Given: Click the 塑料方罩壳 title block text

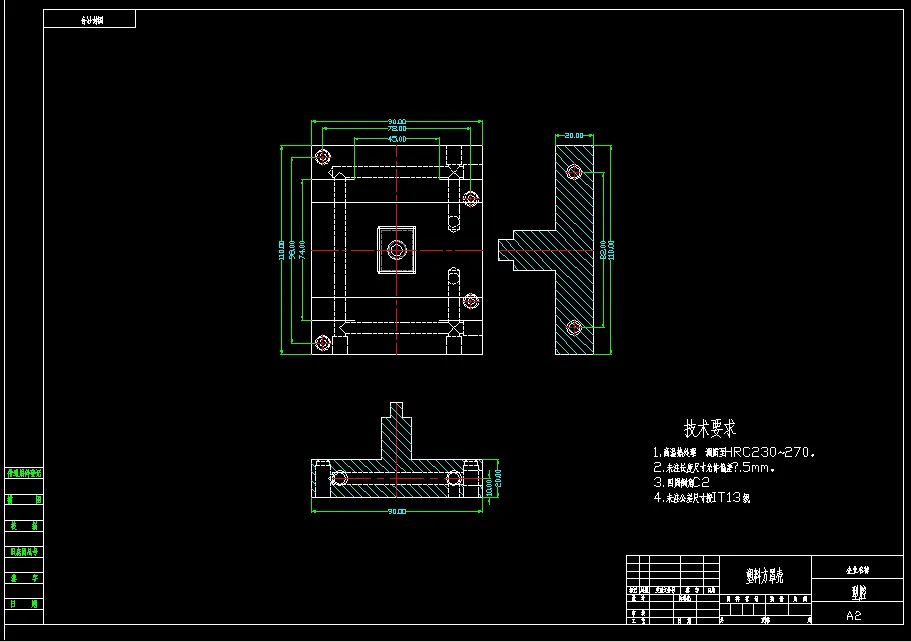Looking at the screenshot, I should (765, 576).
